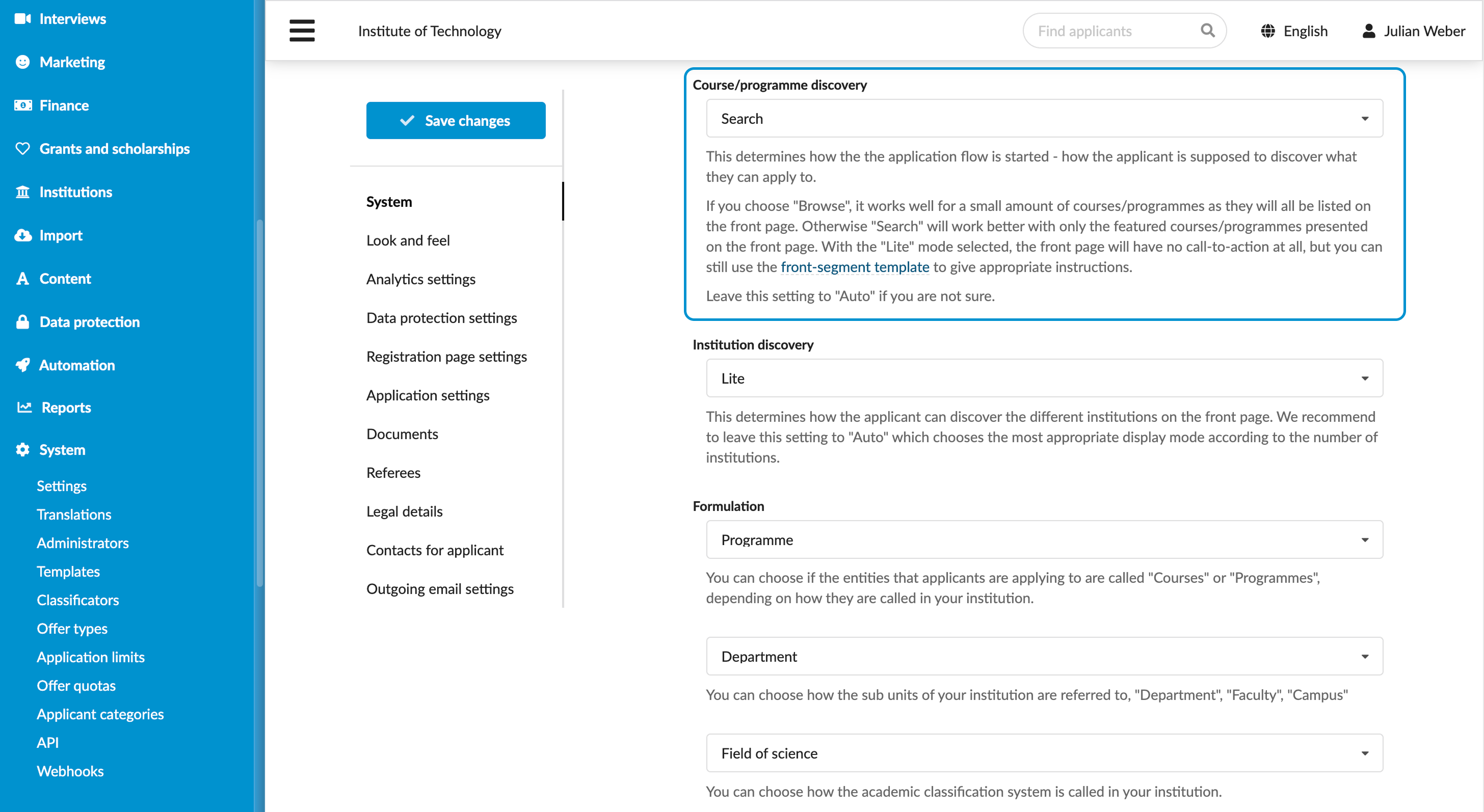The image size is (1484, 812).
Task: Click the Finance money icon
Action: point(22,105)
